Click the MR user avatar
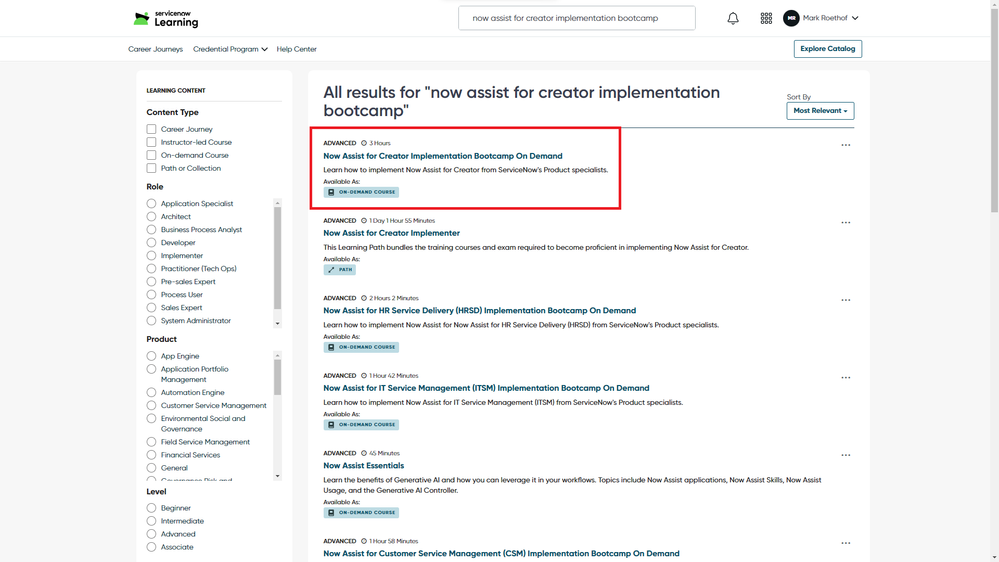Screen dimensions: 999x562 pyautogui.click(x=791, y=18)
